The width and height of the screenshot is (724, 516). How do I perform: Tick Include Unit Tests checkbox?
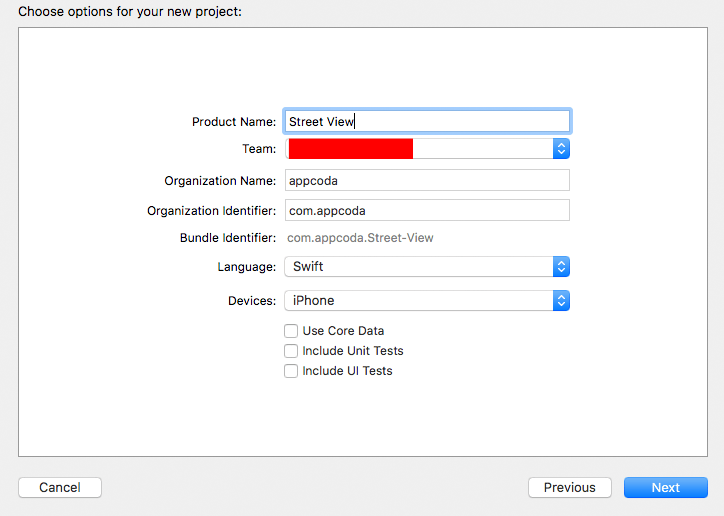(x=291, y=351)
